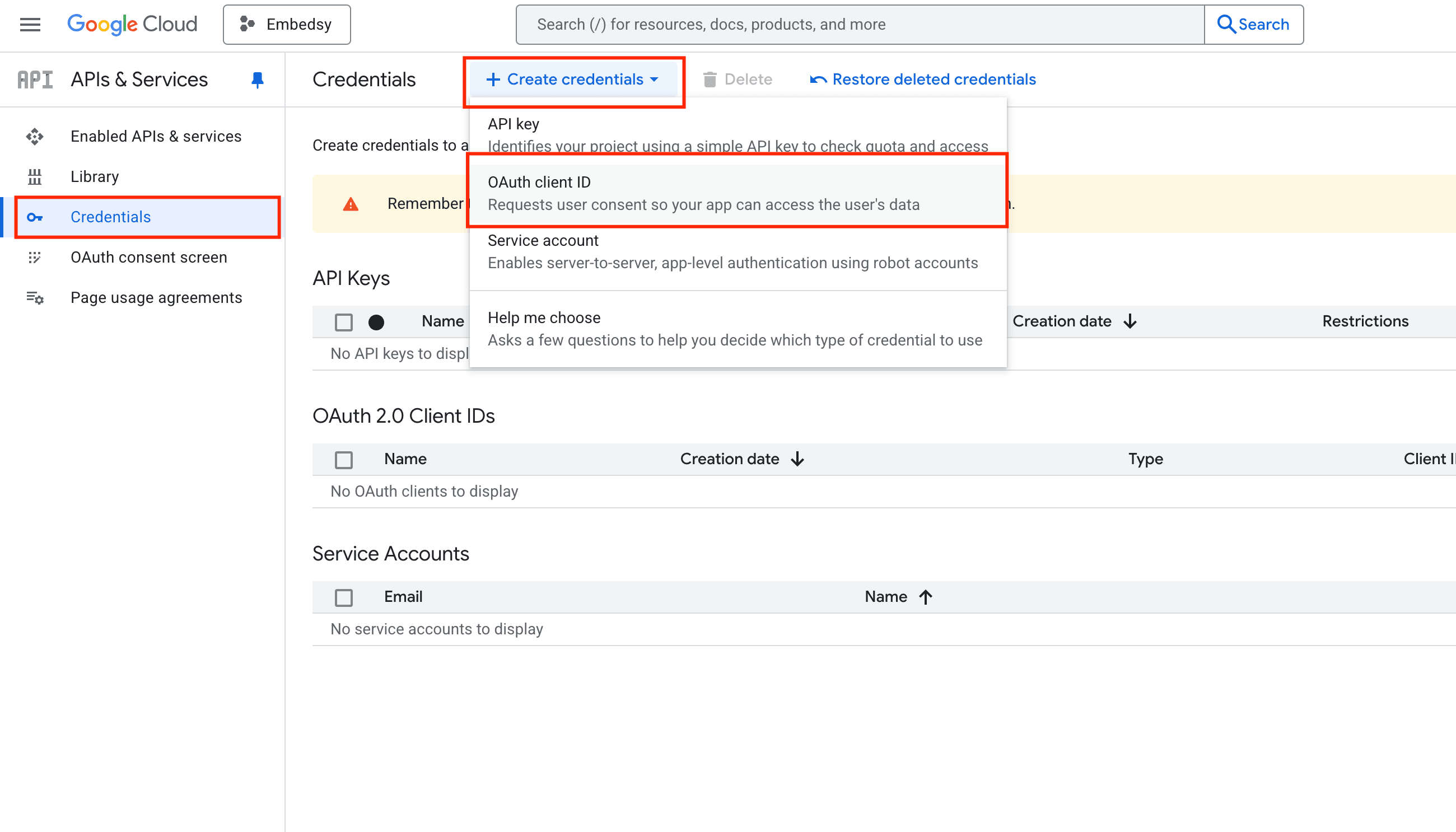The width and height of the screenshot is (1456, 832).
Task: Click the key icon next to Credentials
Action: [35, 217]
